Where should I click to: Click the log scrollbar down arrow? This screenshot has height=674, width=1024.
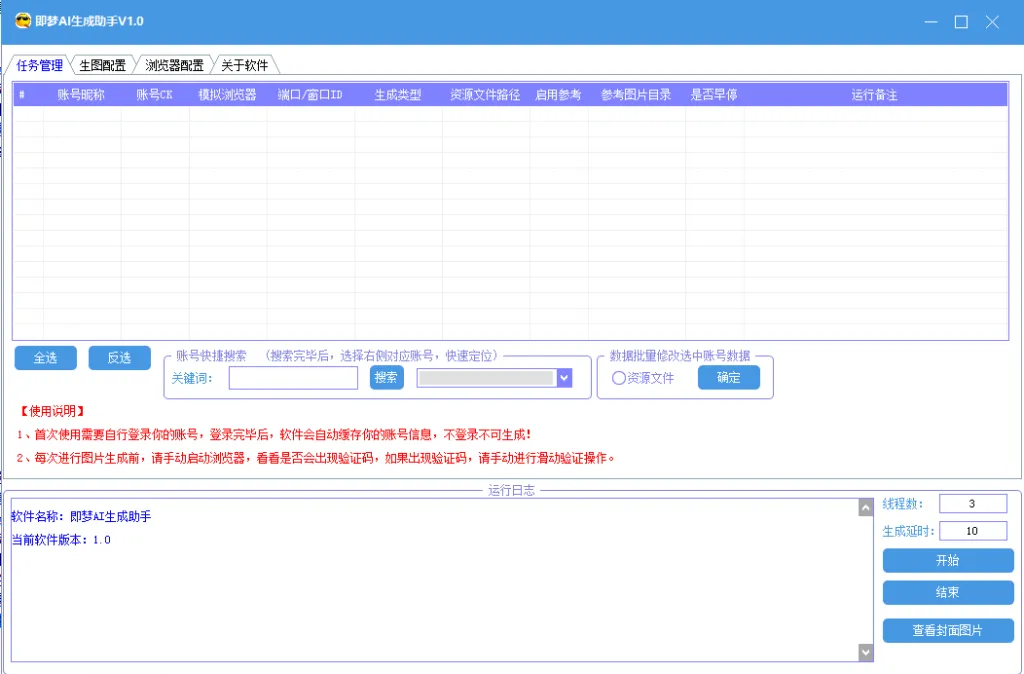(866, 652)
